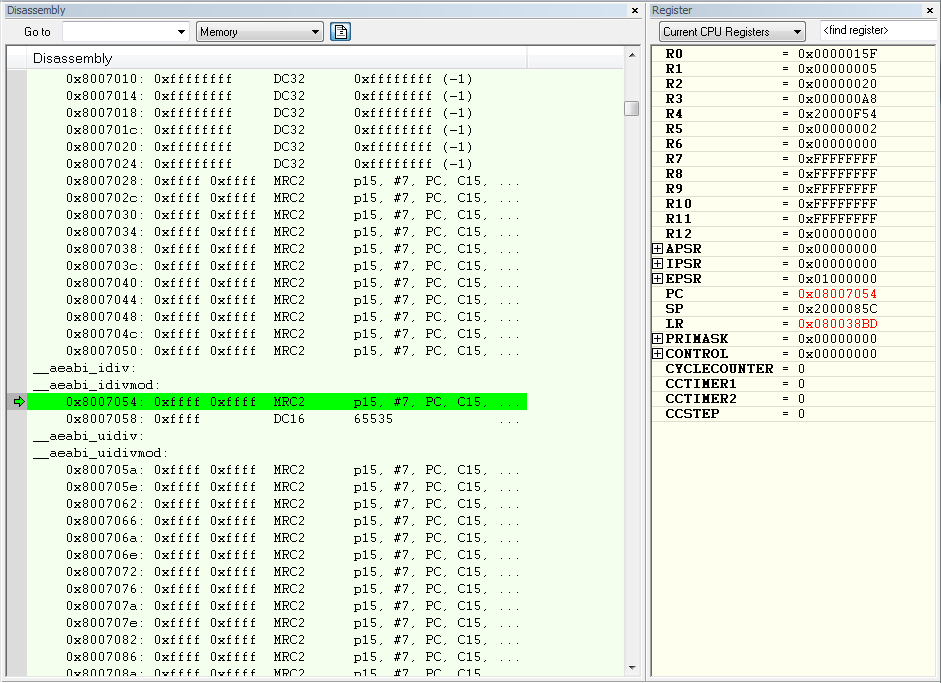Image resolution: width=941 pixels, height=683 pixels.
Task: Click the red PC value 0x08007054
Action: point(837,293)
